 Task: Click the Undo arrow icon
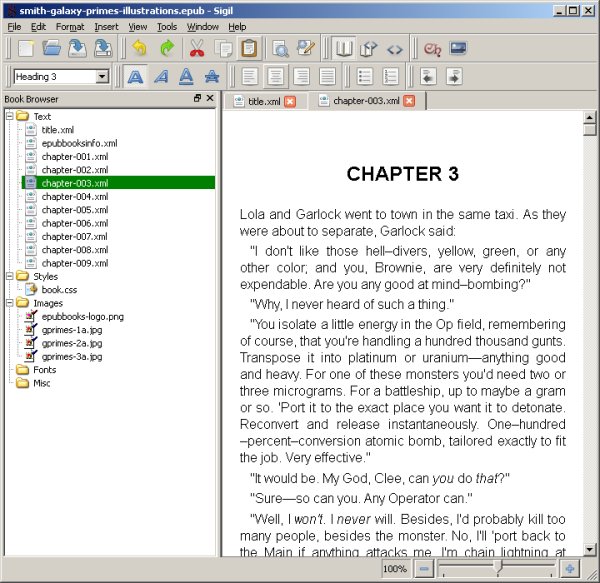point(140,48)
